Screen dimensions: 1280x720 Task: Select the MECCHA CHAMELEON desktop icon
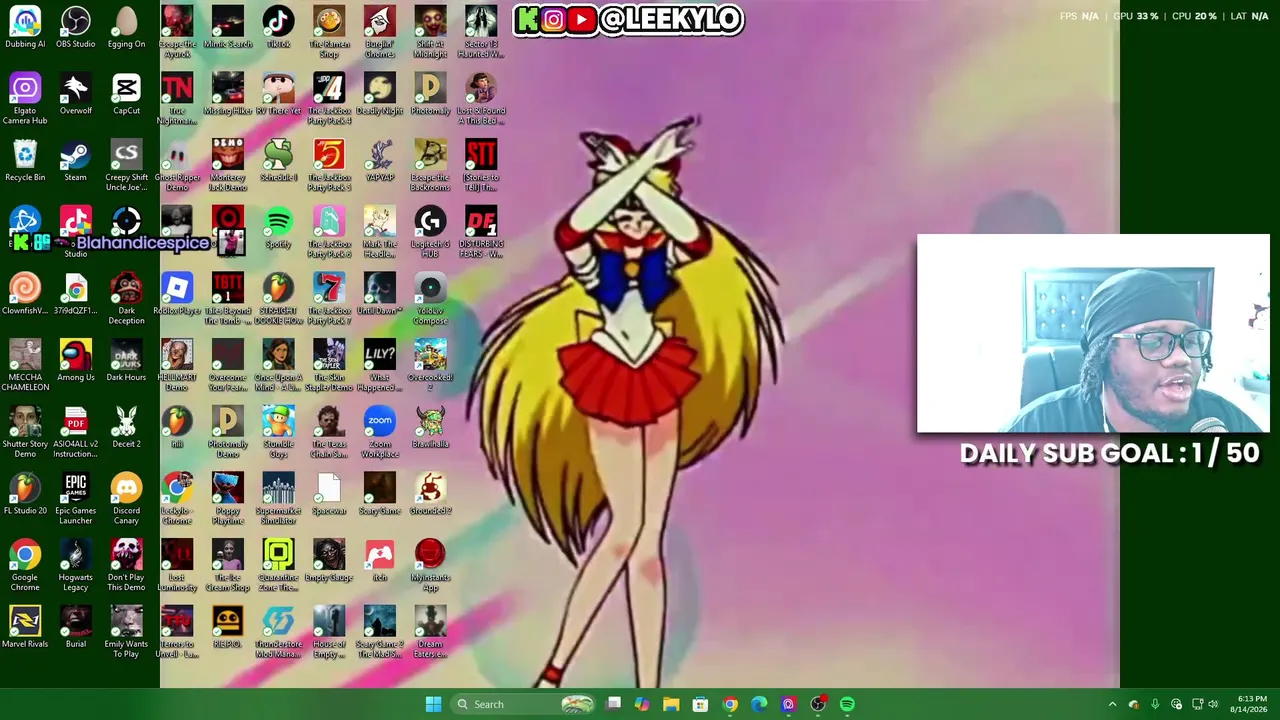coord(25,366)
